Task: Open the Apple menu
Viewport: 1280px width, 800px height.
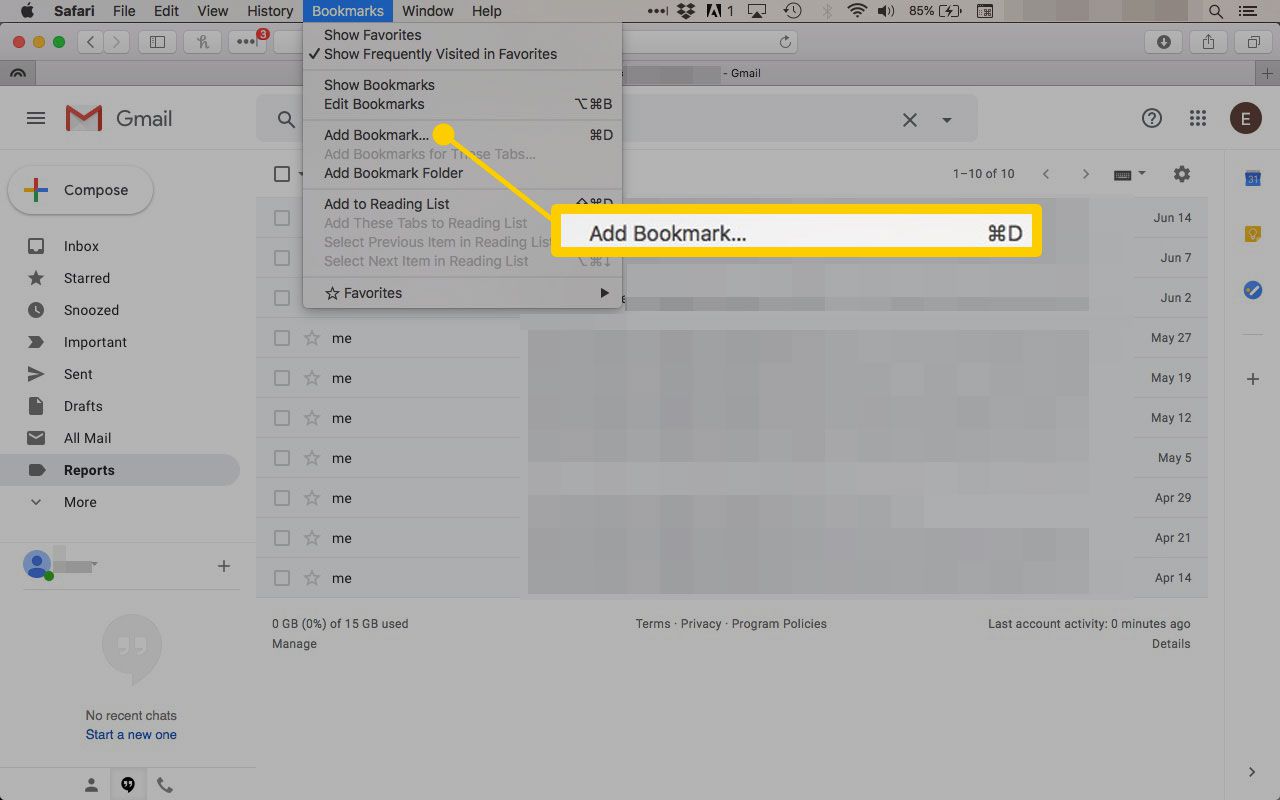Action: pyautogui.click(x=27, y=11)
